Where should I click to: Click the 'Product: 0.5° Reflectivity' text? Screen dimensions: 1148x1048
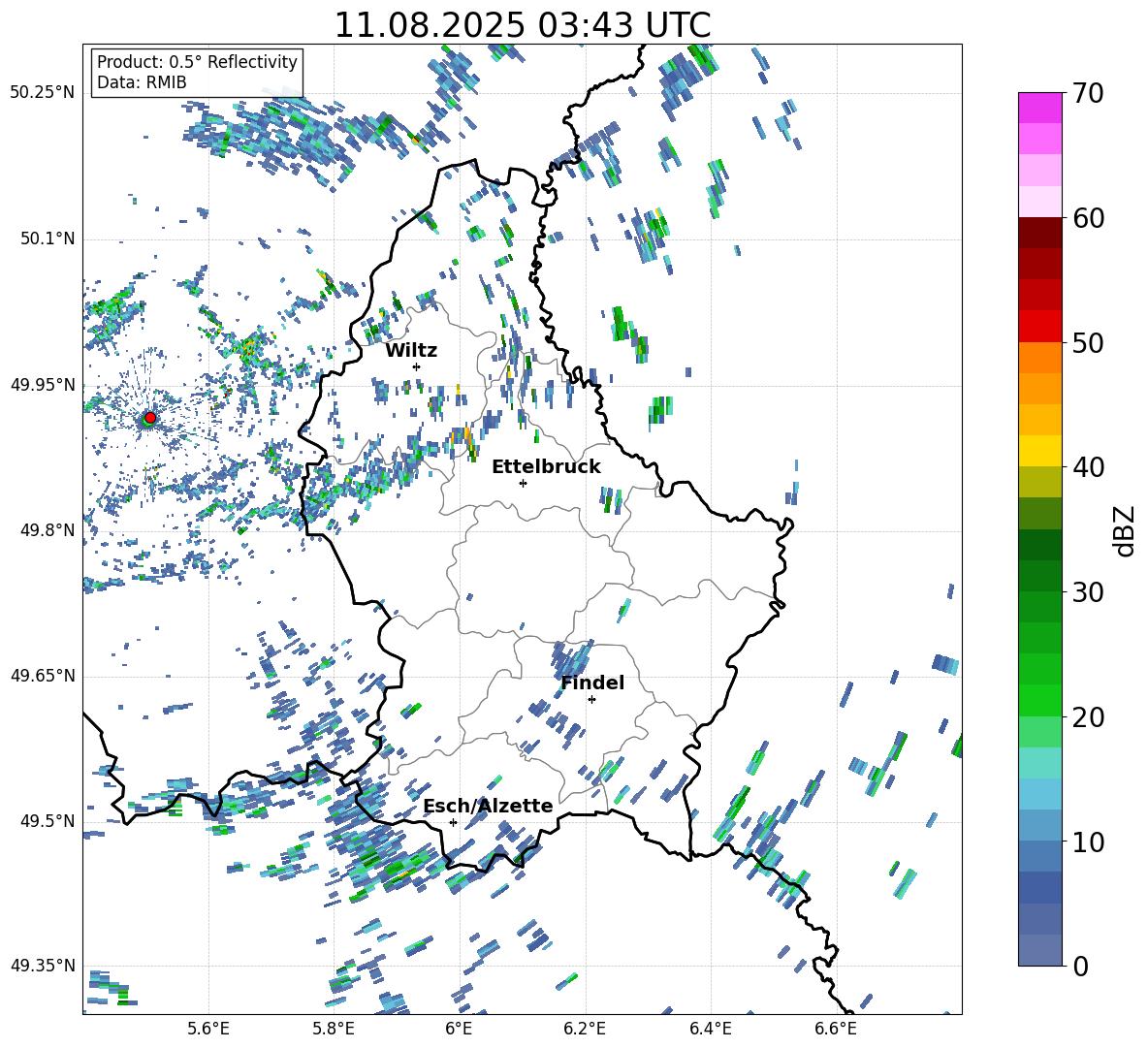coord(197,61)
